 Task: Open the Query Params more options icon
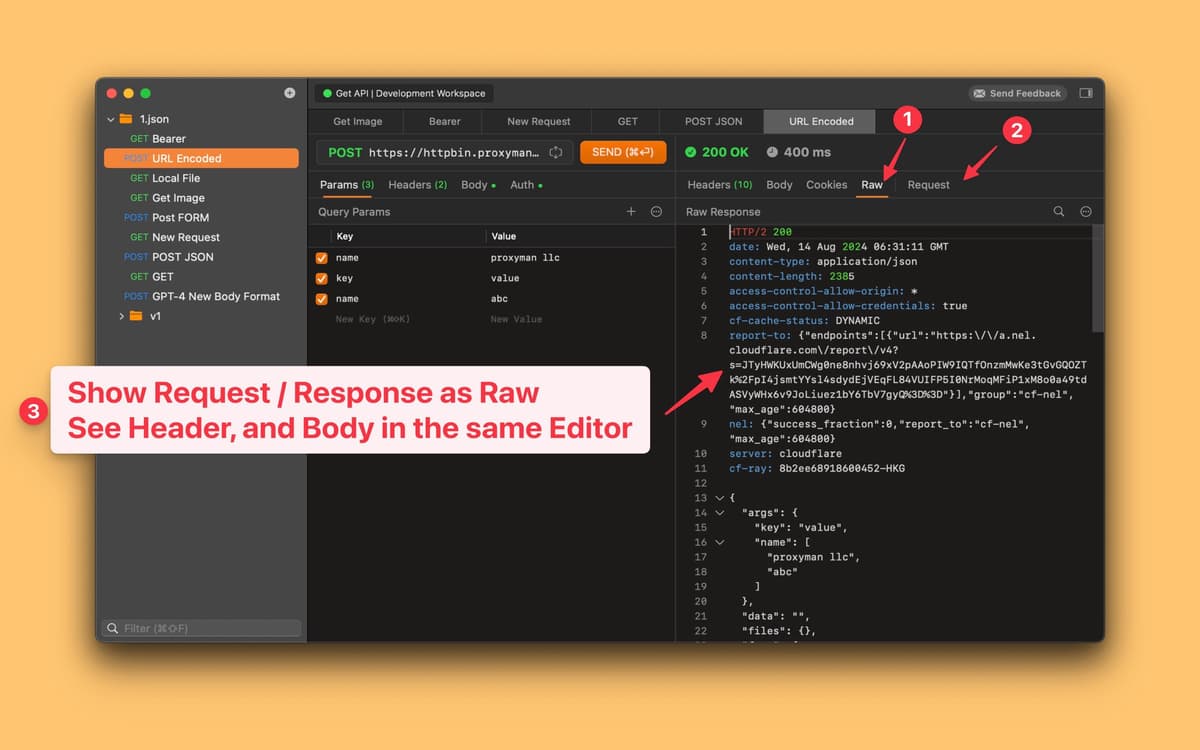click(656, 212)
